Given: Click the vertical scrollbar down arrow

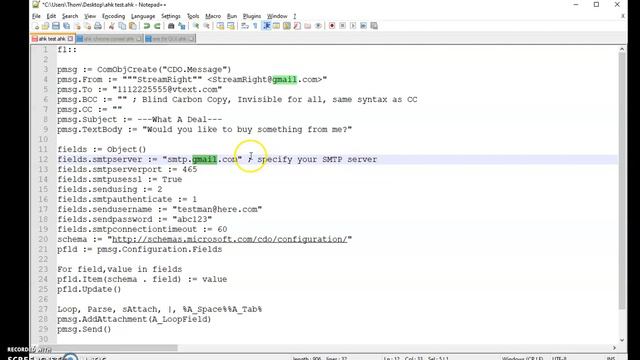Looking at the screenshot, I should pos(622,340).
